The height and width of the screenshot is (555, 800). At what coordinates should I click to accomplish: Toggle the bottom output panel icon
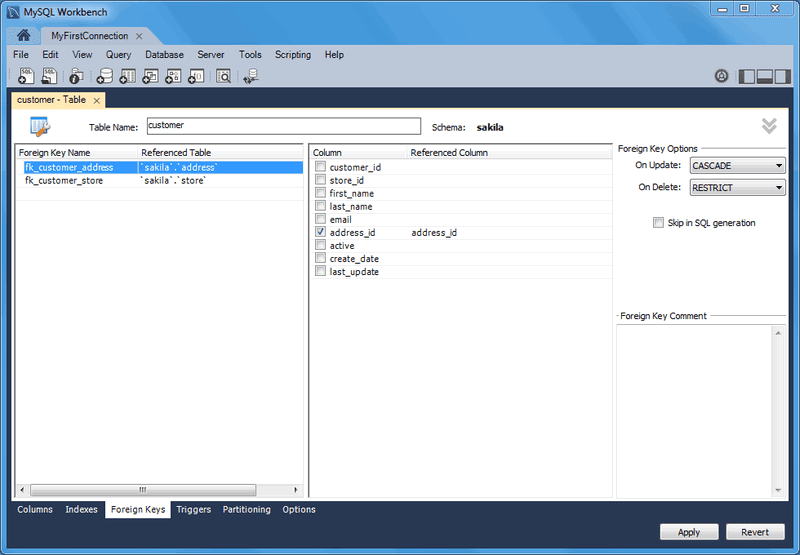[764, 77]
